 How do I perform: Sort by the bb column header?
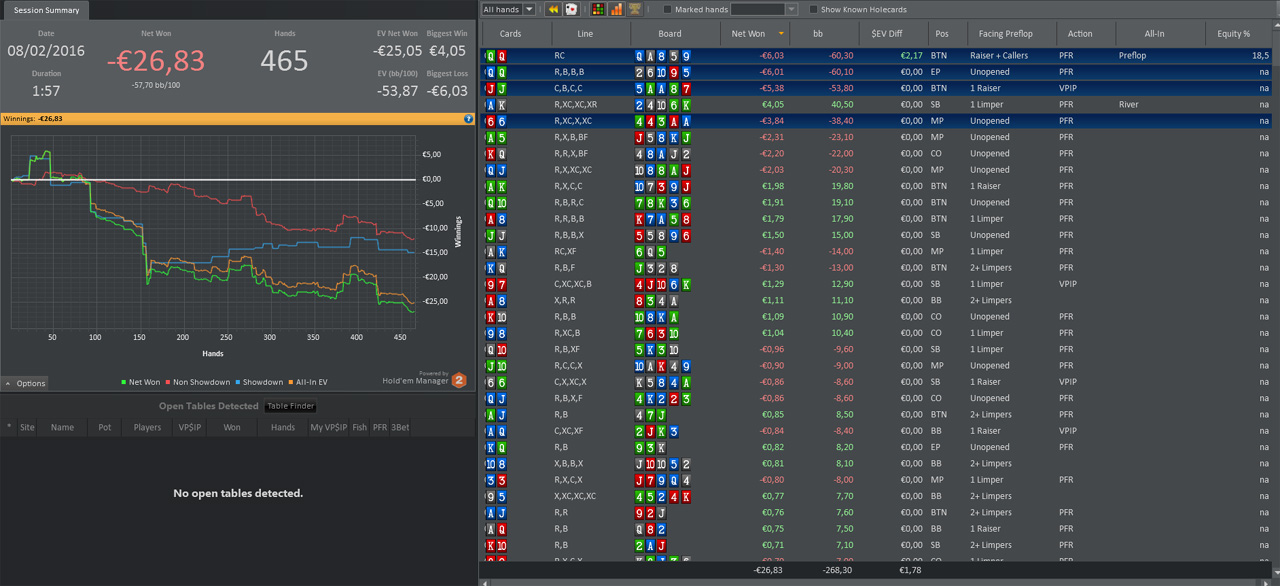824,34
